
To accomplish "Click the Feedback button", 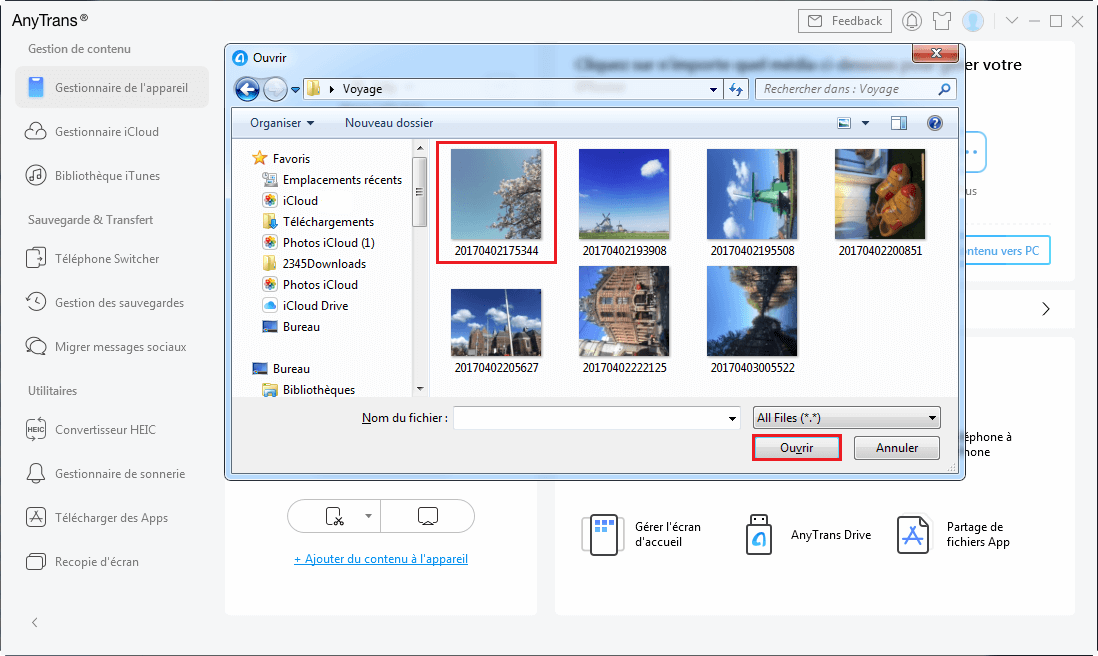I will pyautogui.click(x=845, y=21).
